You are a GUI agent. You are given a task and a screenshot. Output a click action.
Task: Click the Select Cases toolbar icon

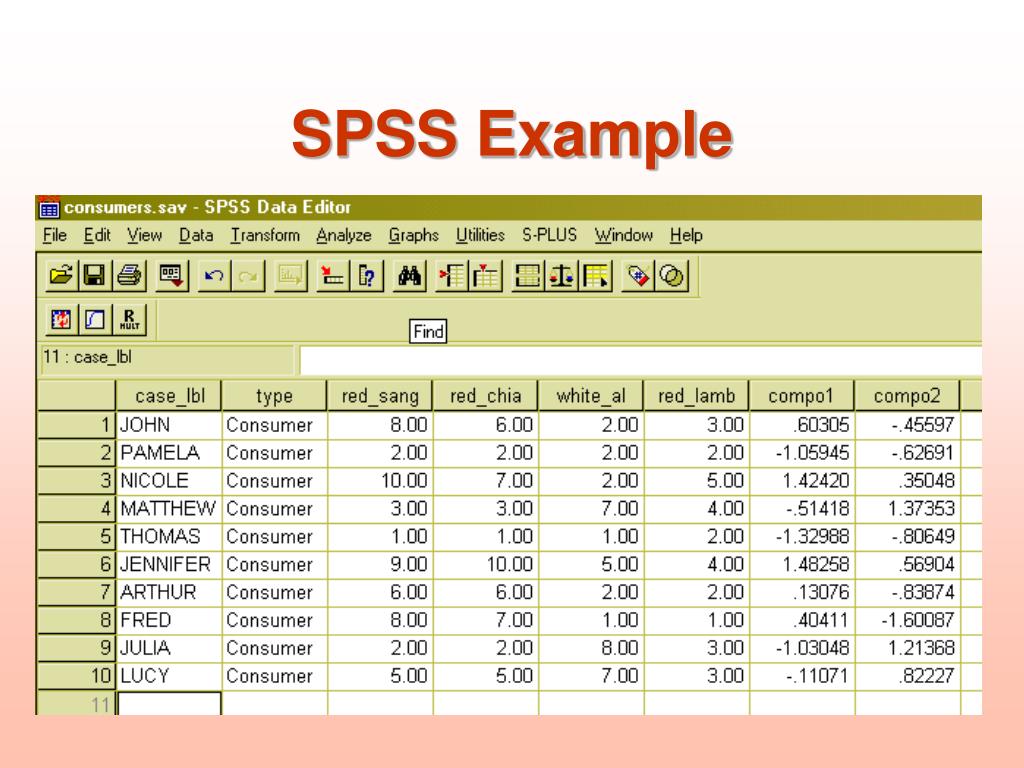coord(596,276)
